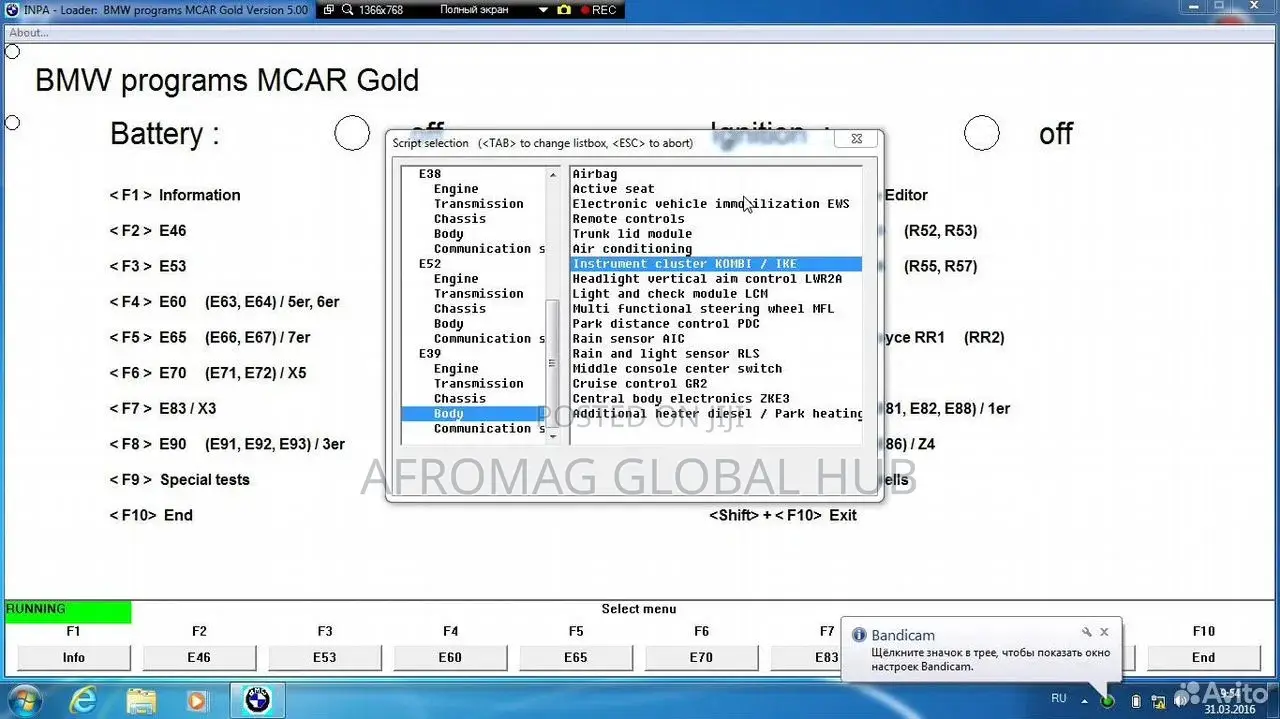
Task: Choose Cruise control GR2 script
Action: pos(640,384)
